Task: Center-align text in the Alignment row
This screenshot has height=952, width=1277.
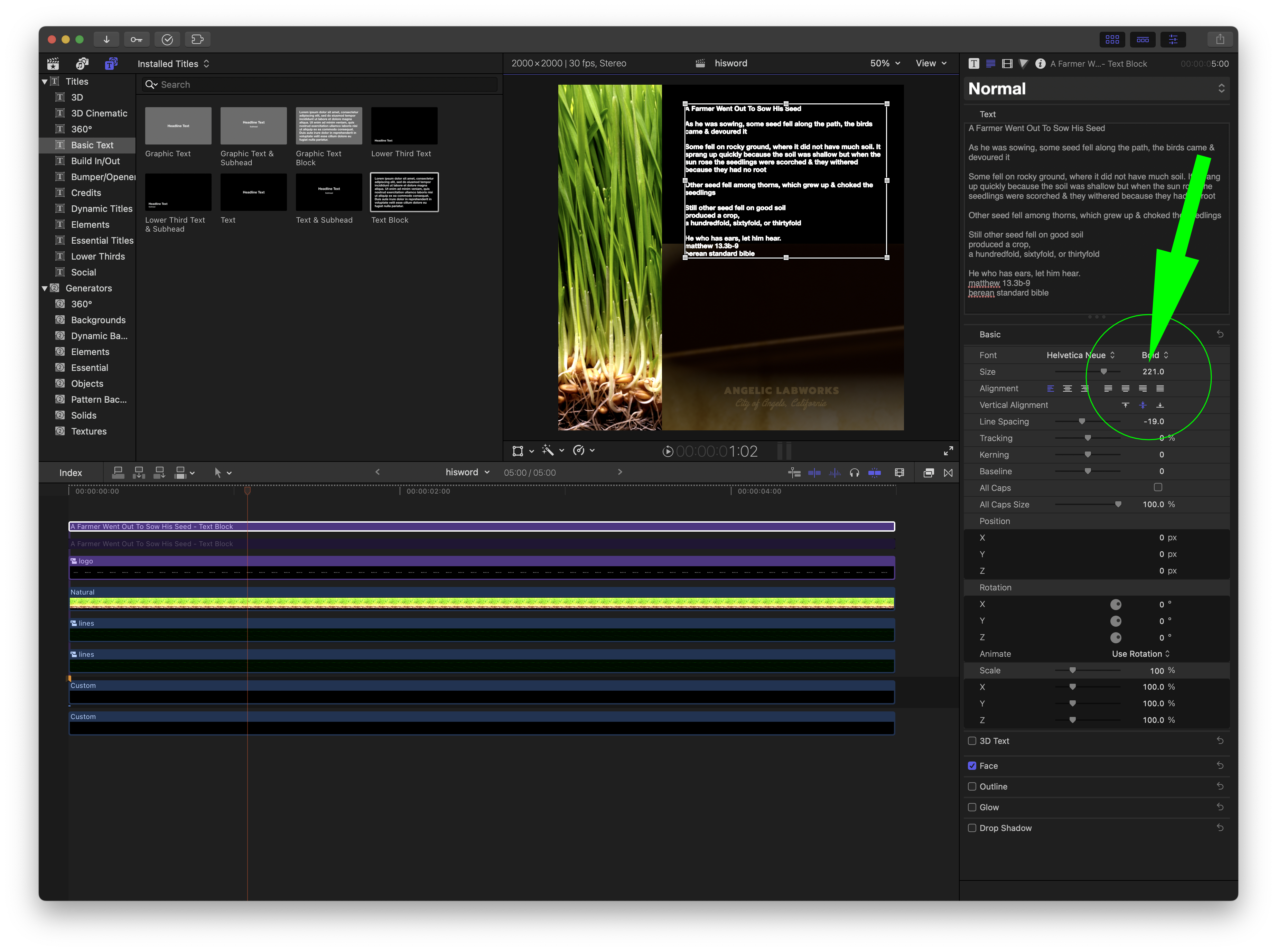Action: [x=1067, y=389]
